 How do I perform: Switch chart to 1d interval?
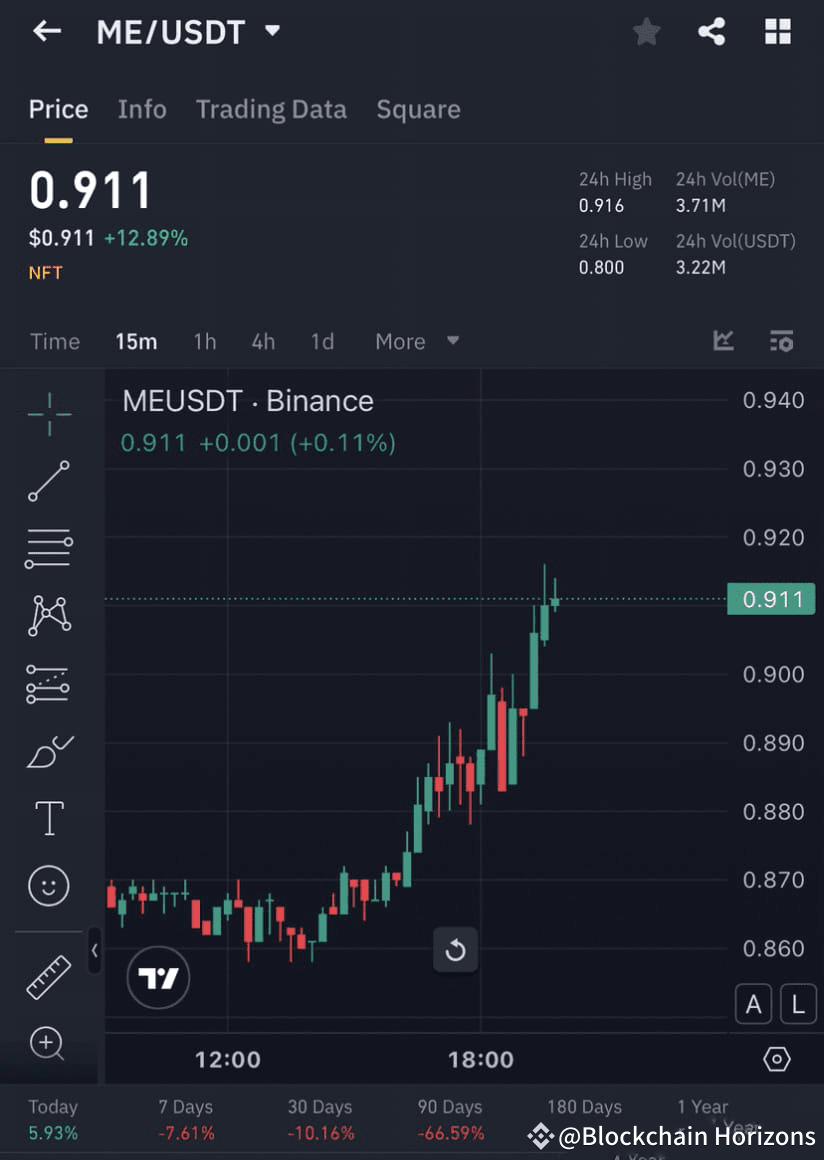(x=322, y=342)
